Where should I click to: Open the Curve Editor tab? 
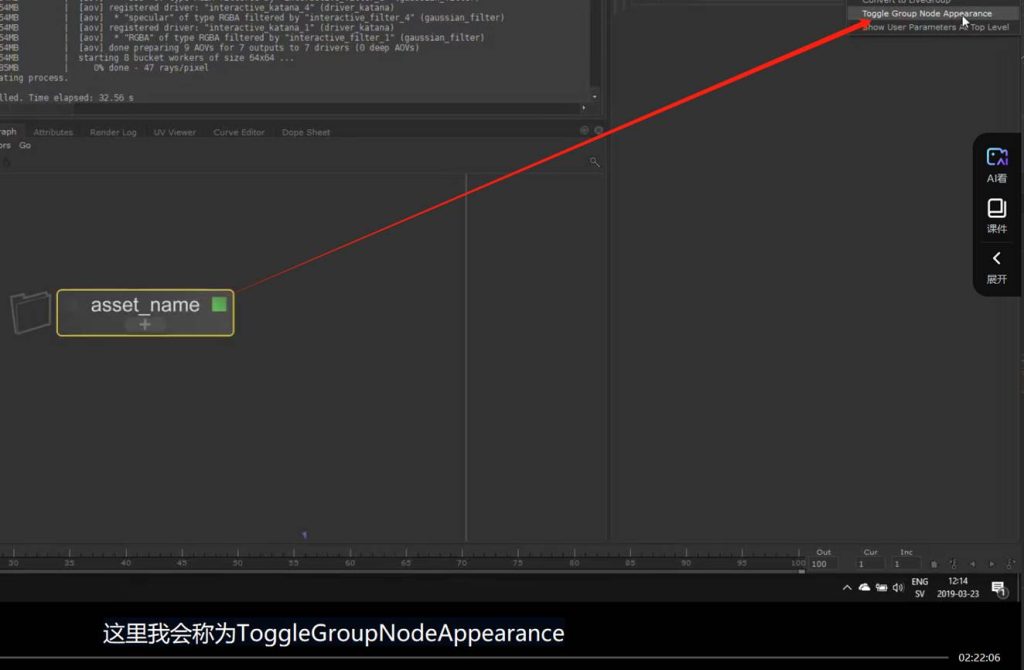click(239, 132)
